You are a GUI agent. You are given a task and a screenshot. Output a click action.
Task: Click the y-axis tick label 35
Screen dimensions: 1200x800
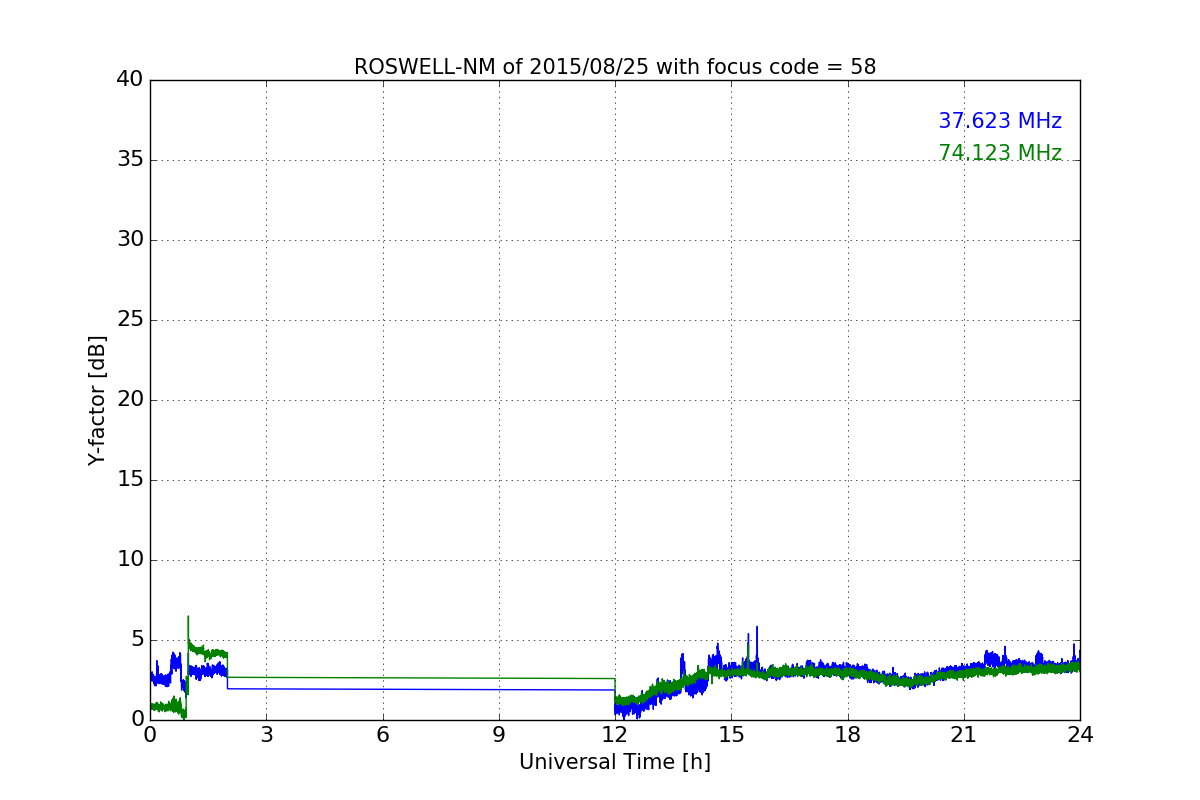[x=130, y=160]
